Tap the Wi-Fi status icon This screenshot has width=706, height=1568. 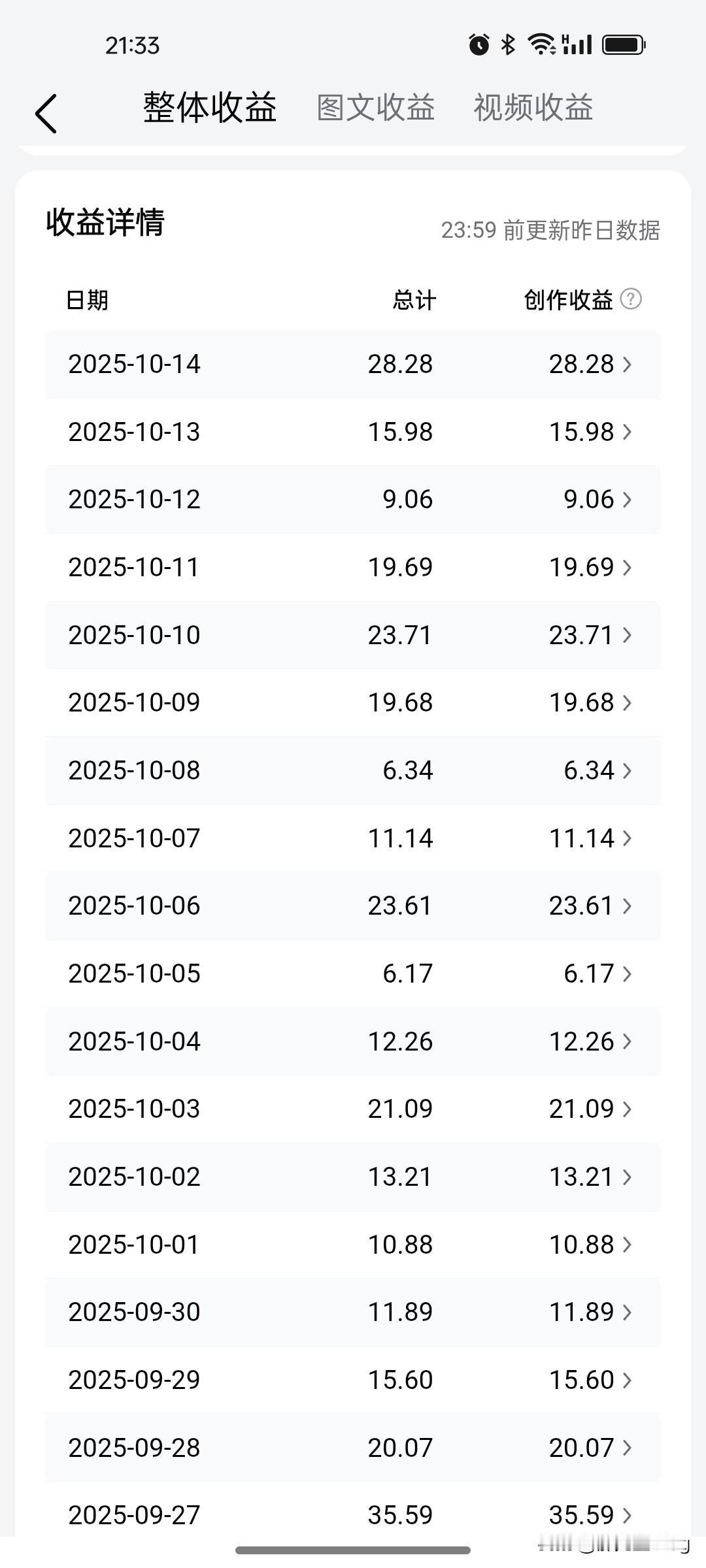[541, 44]
